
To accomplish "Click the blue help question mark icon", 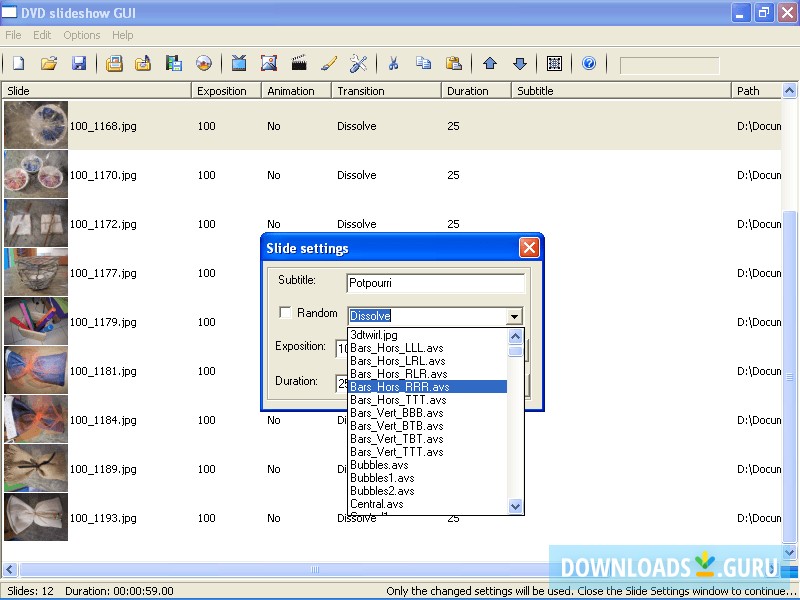I will (x=589, y=64).
